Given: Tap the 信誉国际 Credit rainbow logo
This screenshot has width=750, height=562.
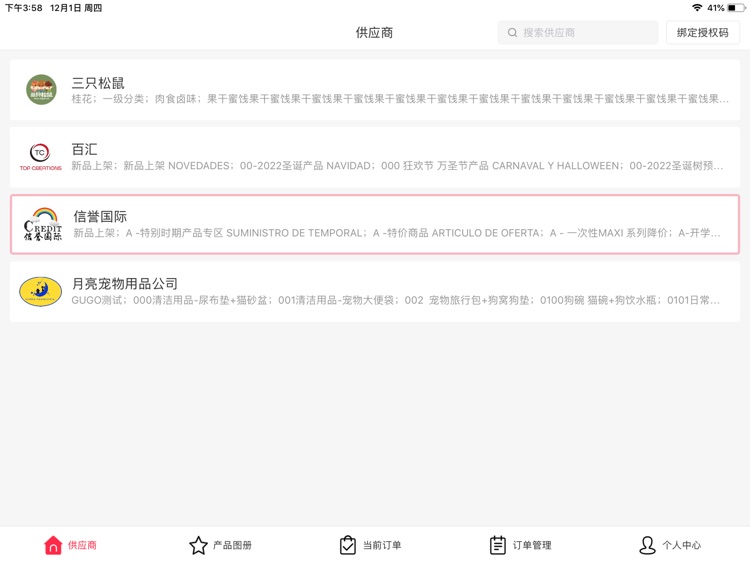Looking at the screenshot, I should pyautogui.click(x=43, y=224).
